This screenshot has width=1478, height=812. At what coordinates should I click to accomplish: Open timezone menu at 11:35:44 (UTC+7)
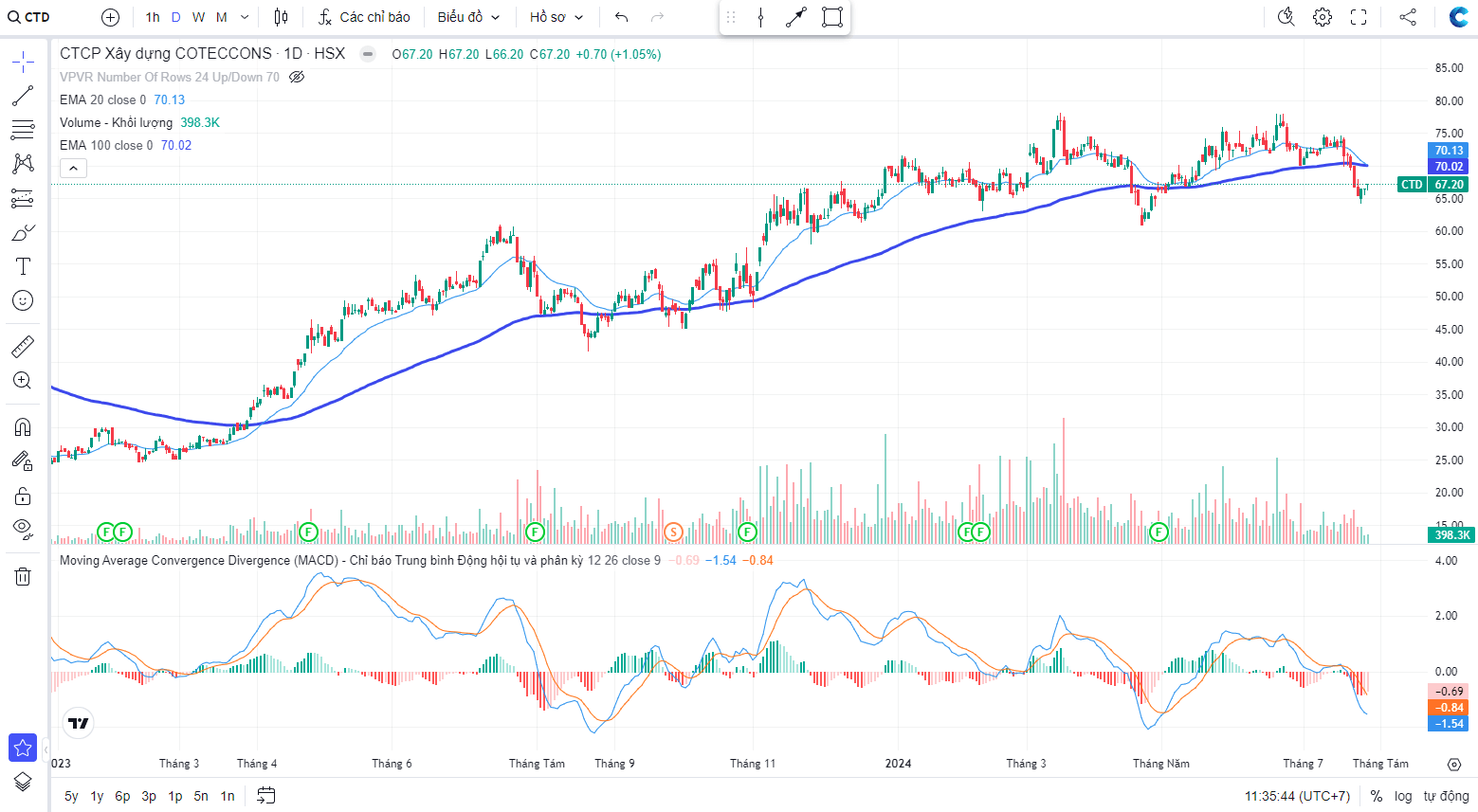tap(1297, 796)
